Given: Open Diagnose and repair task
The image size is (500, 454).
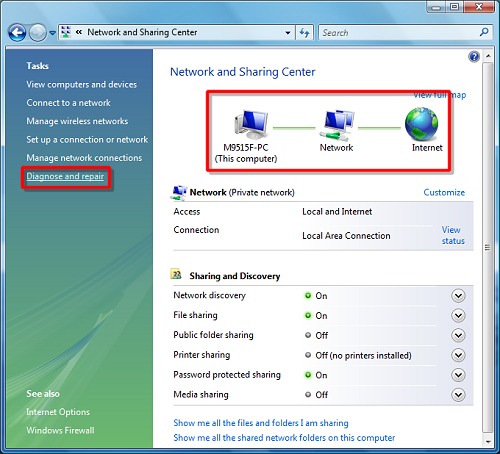Looking at the screenshot, I should [x=65, y=176].
